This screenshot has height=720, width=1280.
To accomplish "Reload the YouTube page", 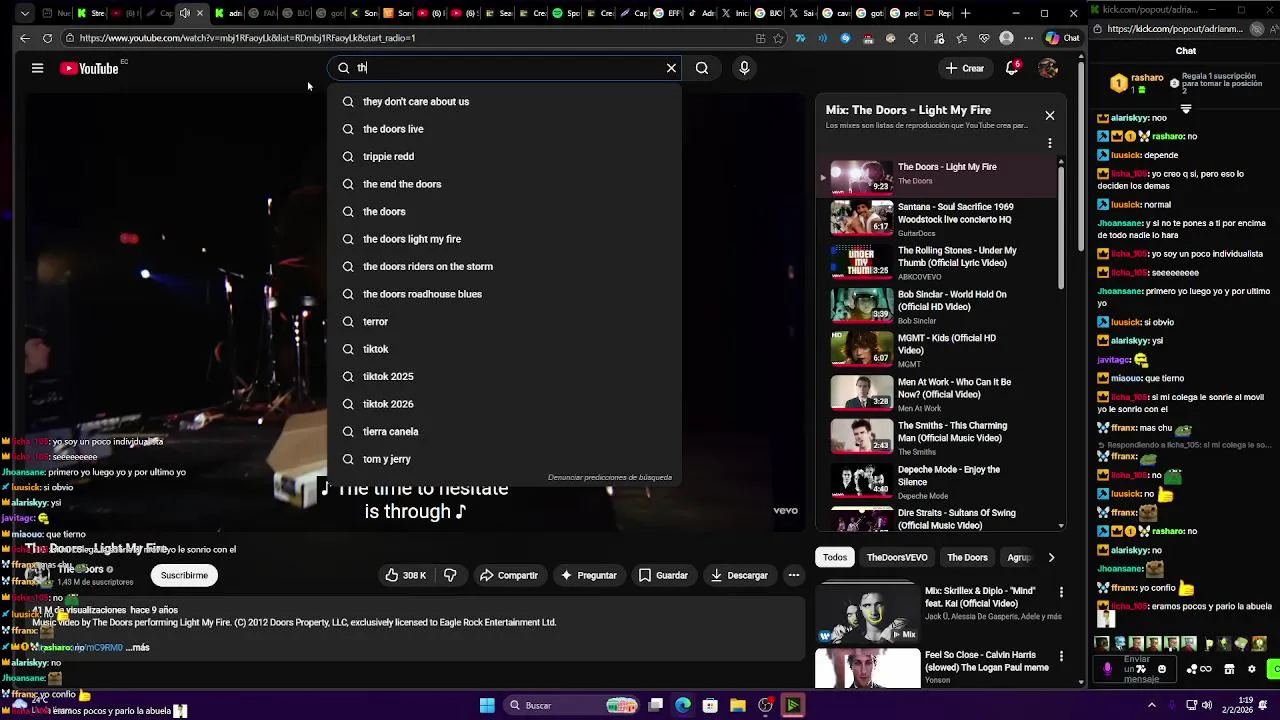I will point(47,38).
